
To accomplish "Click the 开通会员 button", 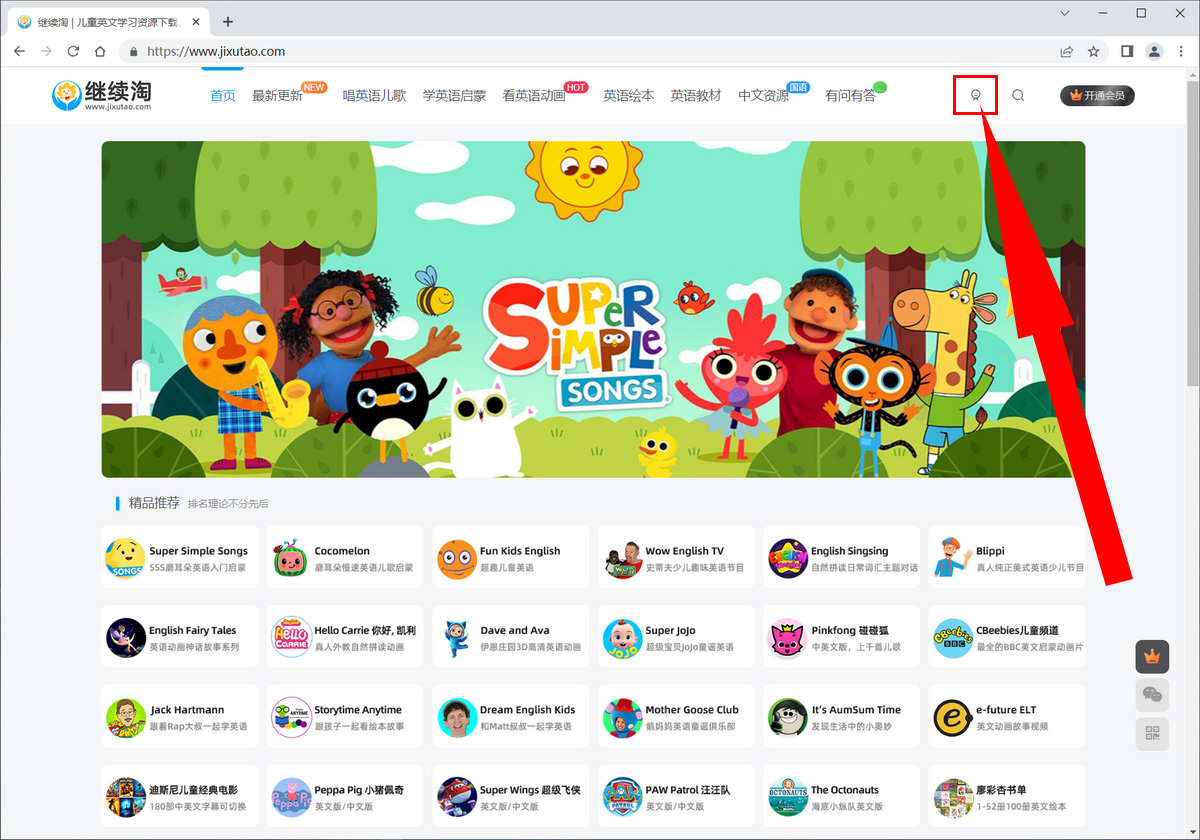I will tap(1097, 96).
